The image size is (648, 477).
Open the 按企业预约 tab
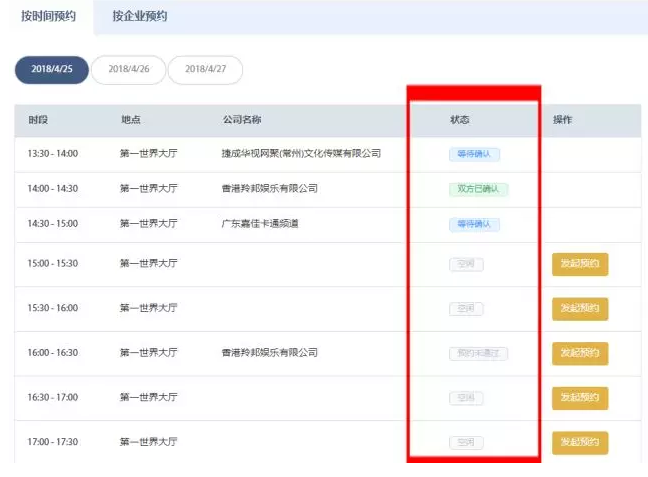click(x=140, y=17)
